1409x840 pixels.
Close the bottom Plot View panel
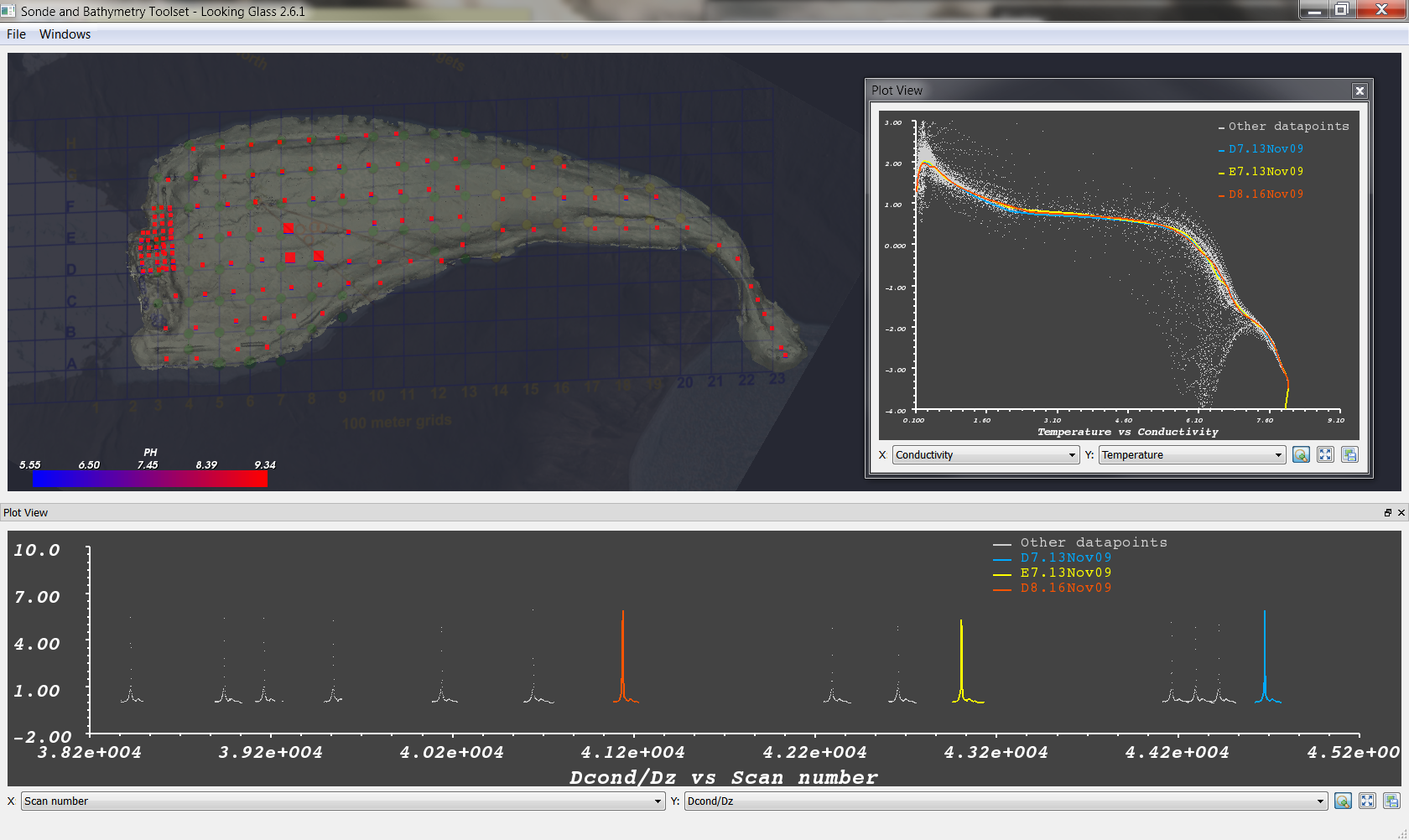[x=1401, y=512]
